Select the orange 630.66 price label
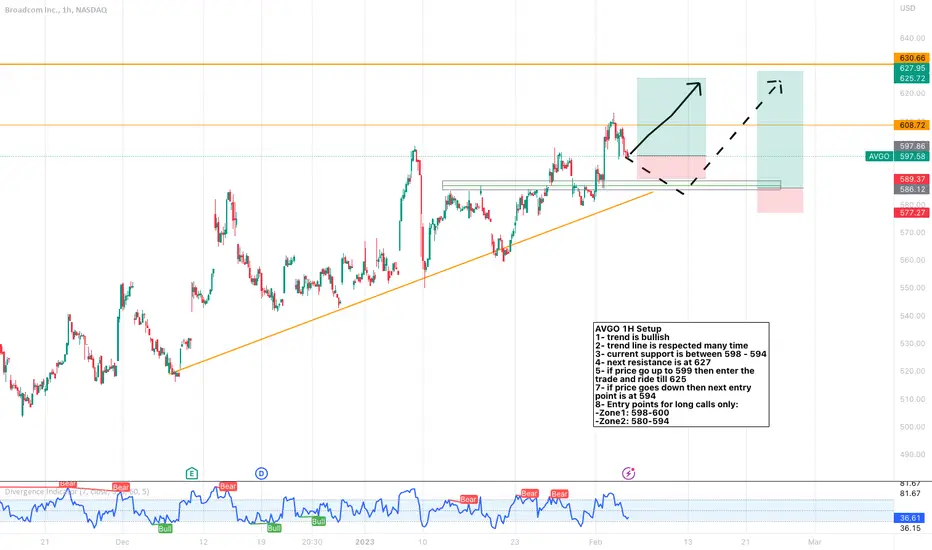 click(x=912, y=58)
